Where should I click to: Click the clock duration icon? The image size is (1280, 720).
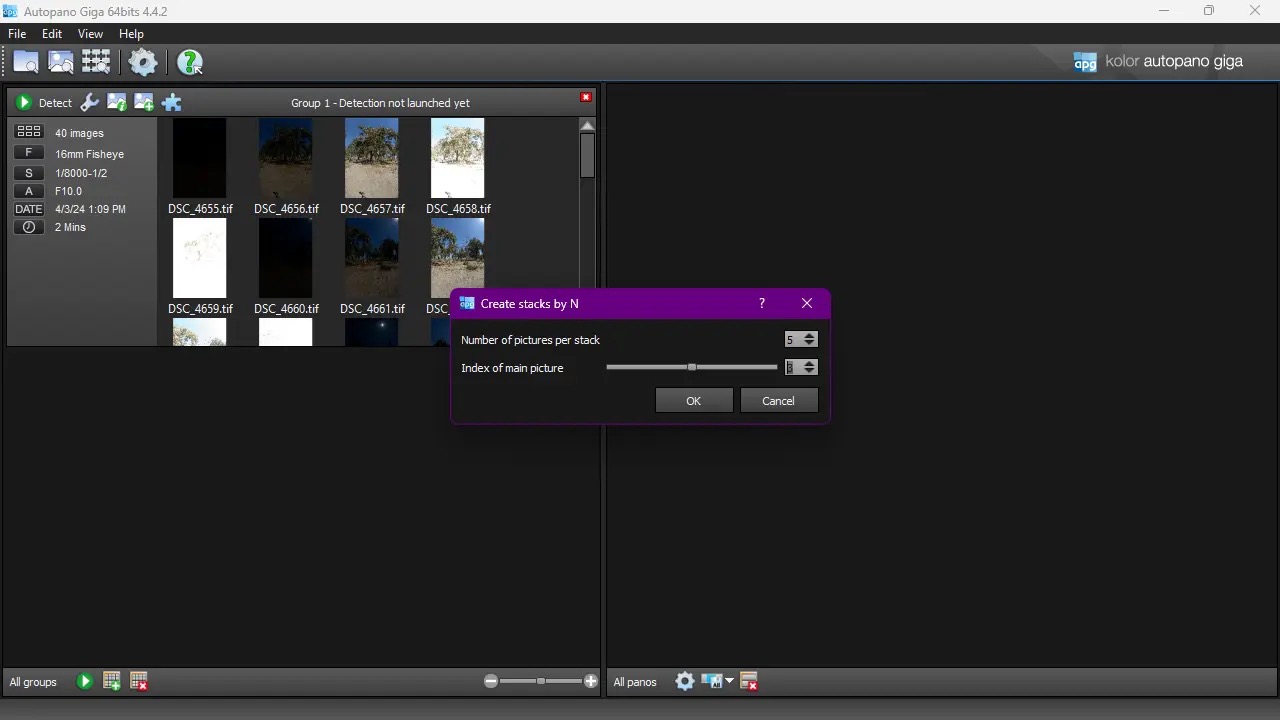click(29, 227)
